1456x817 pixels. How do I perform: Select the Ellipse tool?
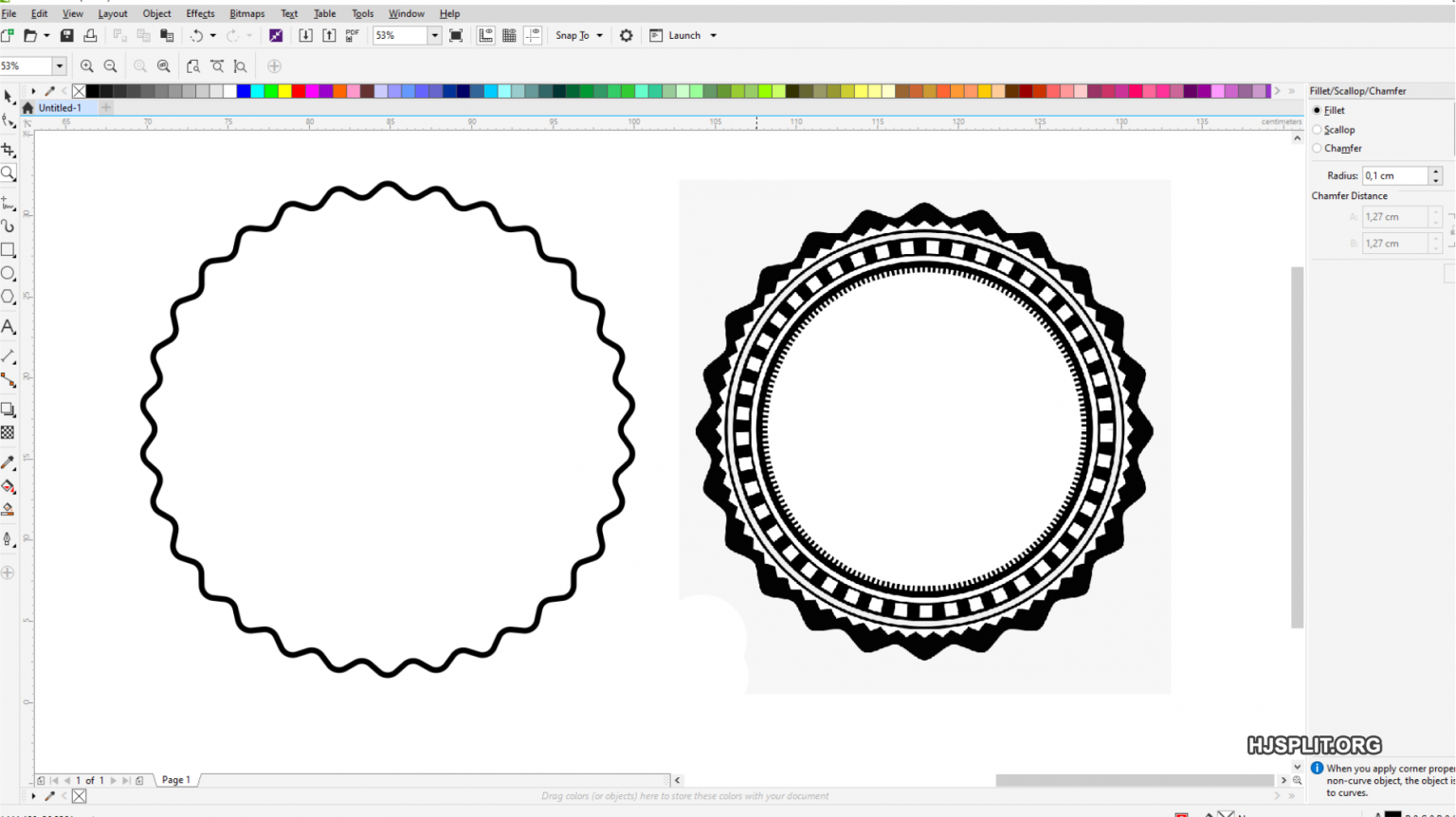click(9, 274)
